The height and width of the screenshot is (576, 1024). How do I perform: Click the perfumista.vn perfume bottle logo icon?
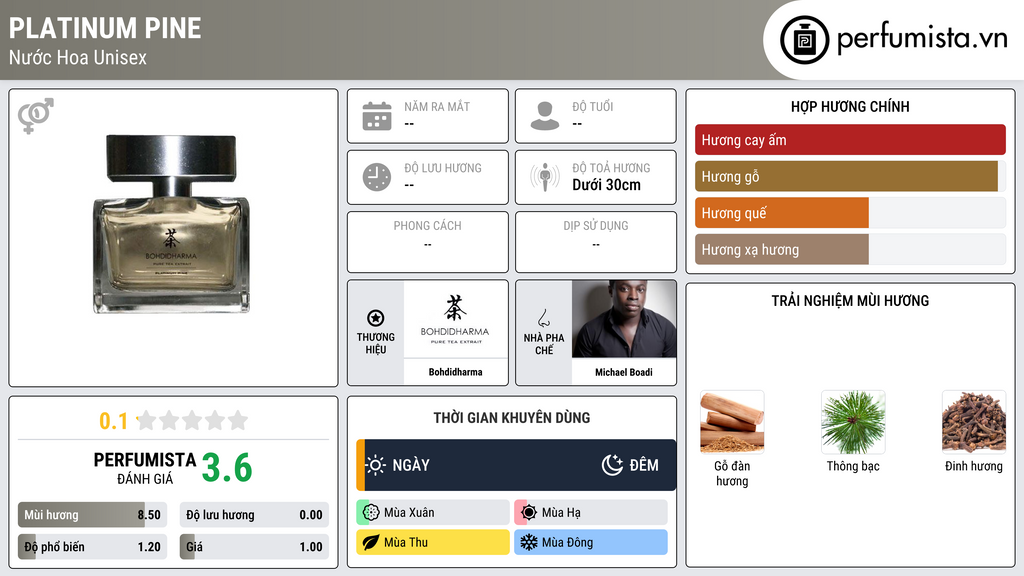[x=804, y=40]
